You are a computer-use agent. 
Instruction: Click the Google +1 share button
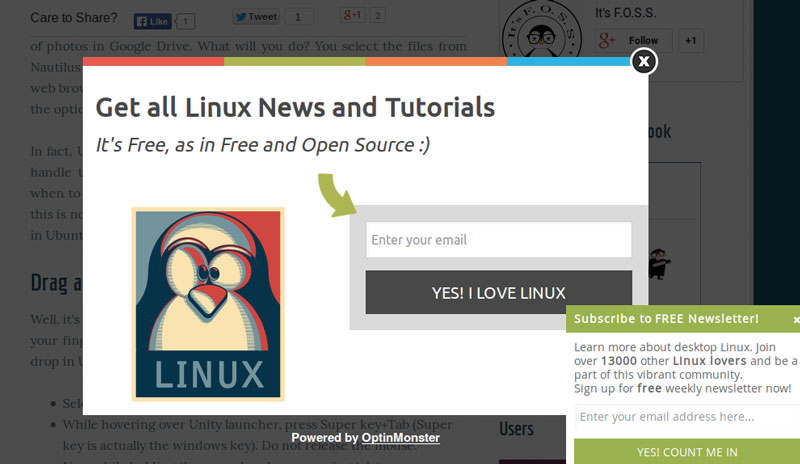(x=353, y=15)
